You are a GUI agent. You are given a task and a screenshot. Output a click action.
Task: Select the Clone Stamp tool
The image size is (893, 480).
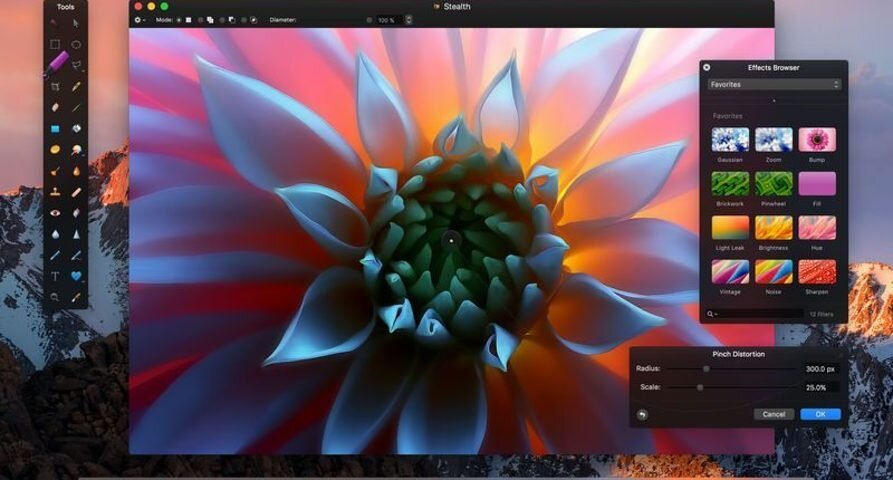click(55, 192)
